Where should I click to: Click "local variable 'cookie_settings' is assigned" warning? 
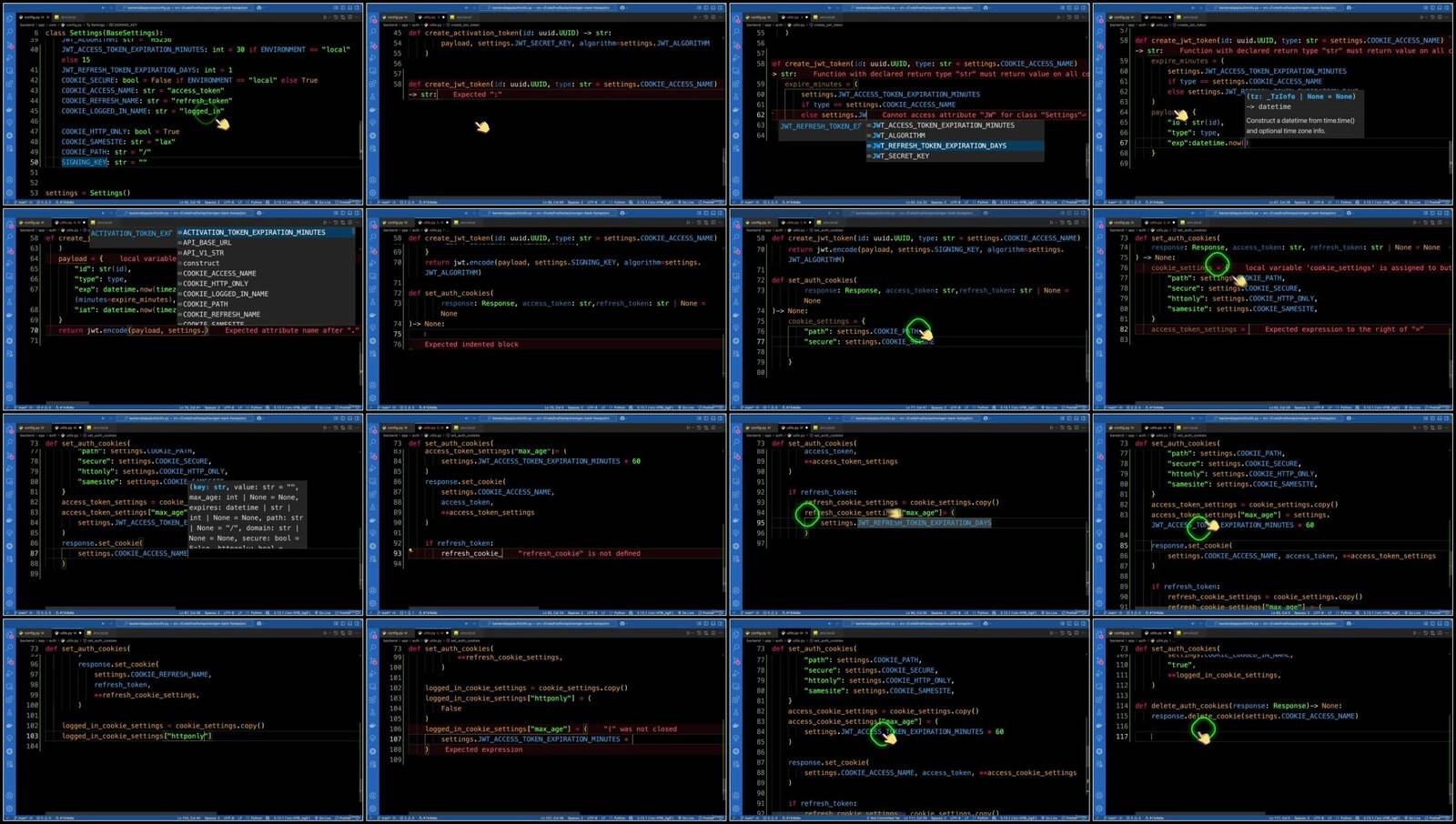click(1347, 268)
